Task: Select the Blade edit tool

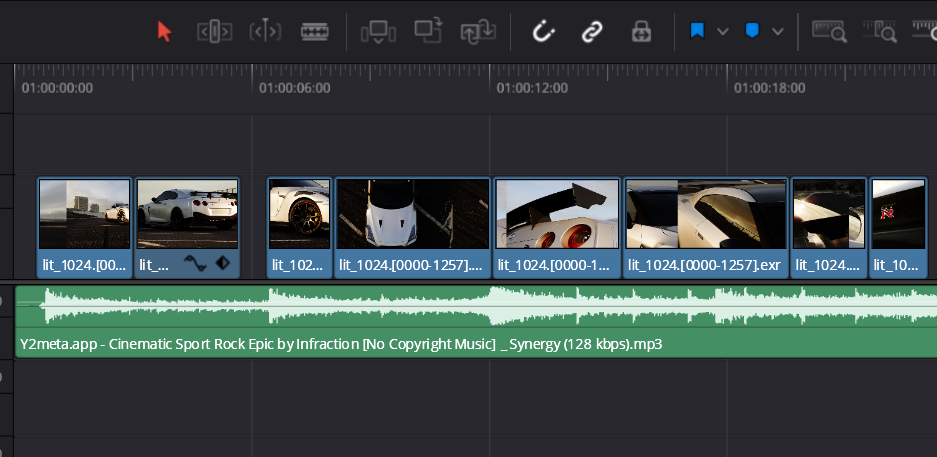Action: pos(315,31)
